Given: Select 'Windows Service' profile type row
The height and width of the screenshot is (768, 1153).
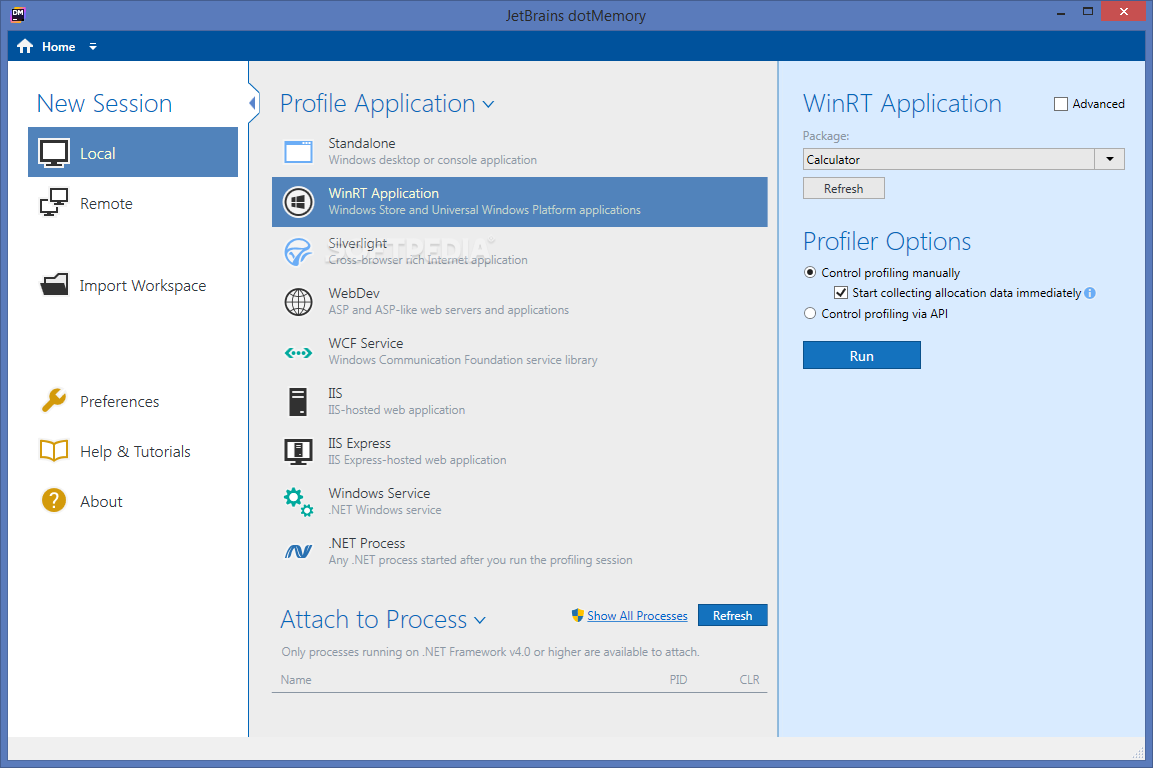Looking at the screenshot, I should (x=520, y=502).
